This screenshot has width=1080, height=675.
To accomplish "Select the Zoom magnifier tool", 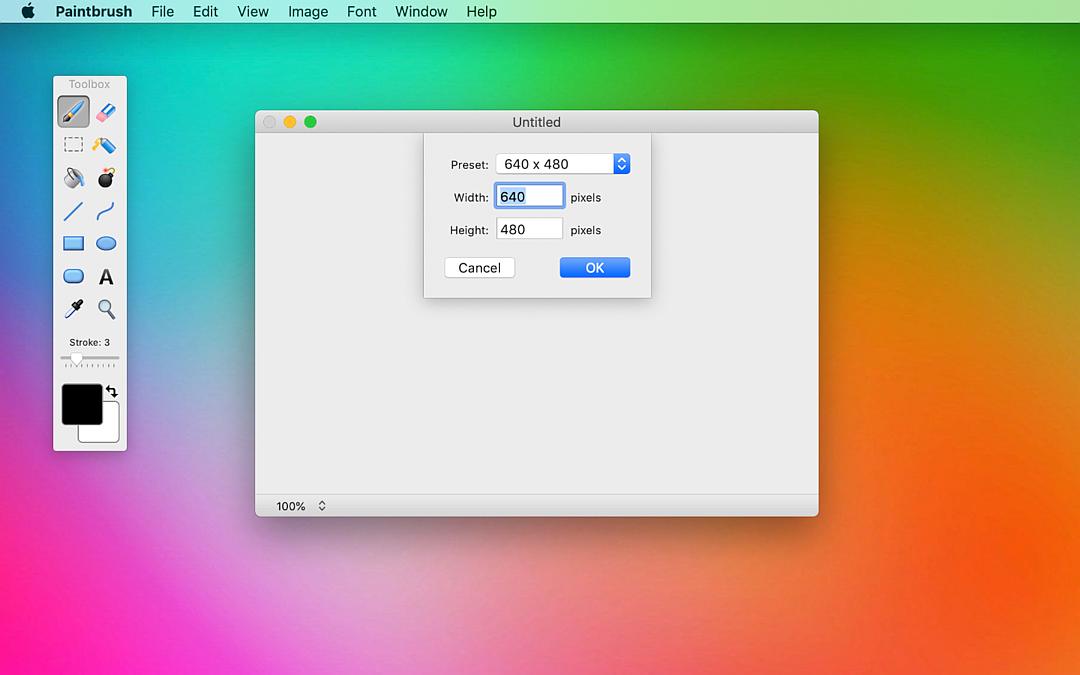I will click(106, 309).
